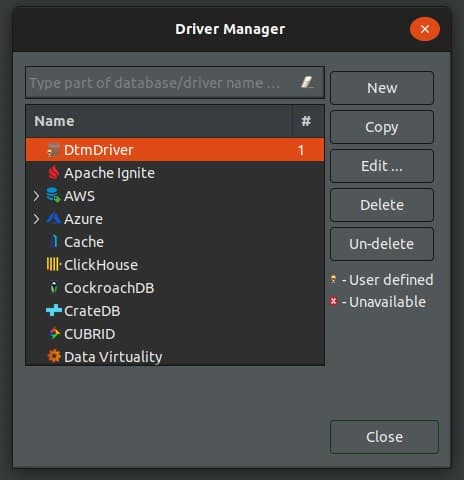Close the Driver Manager with Close button
Viewport: 464px width, 480px height.
point(384,437)
